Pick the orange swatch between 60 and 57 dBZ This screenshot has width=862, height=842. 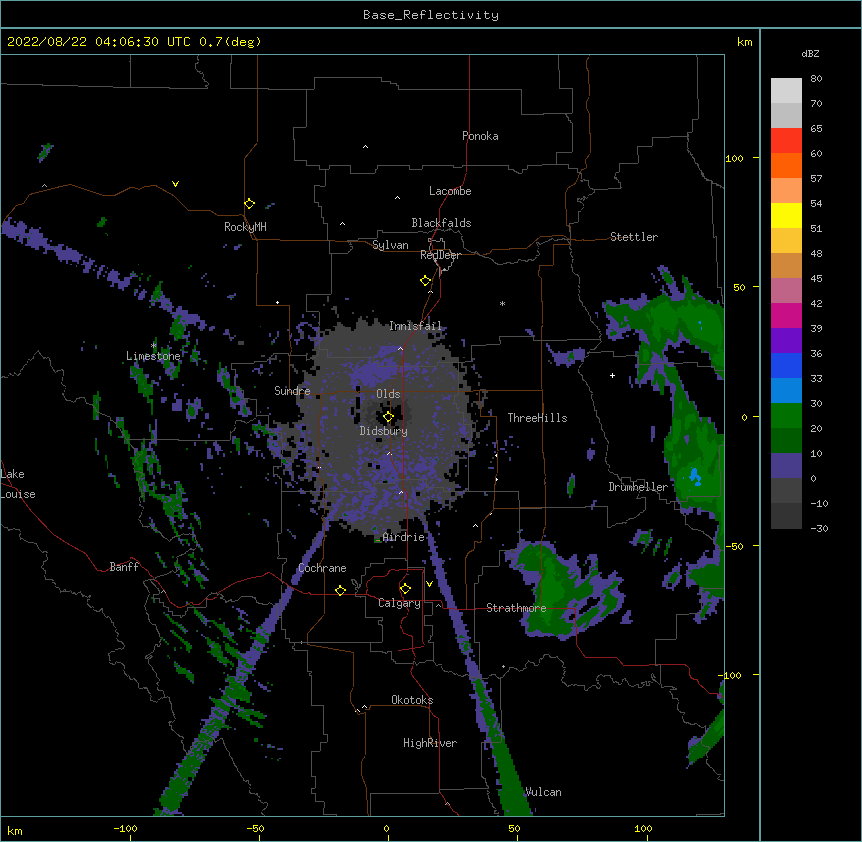[786, 165]
